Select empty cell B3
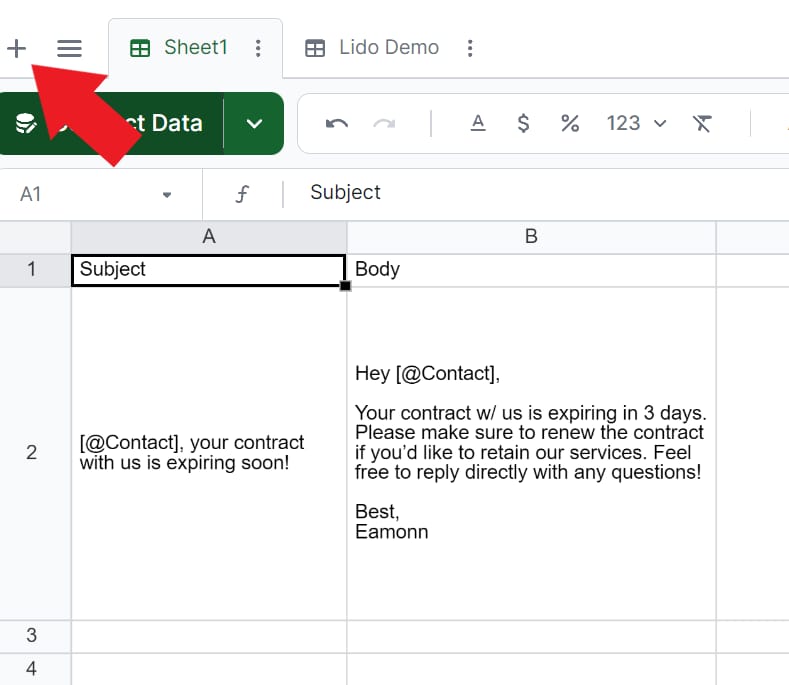 tap(531, 636)
